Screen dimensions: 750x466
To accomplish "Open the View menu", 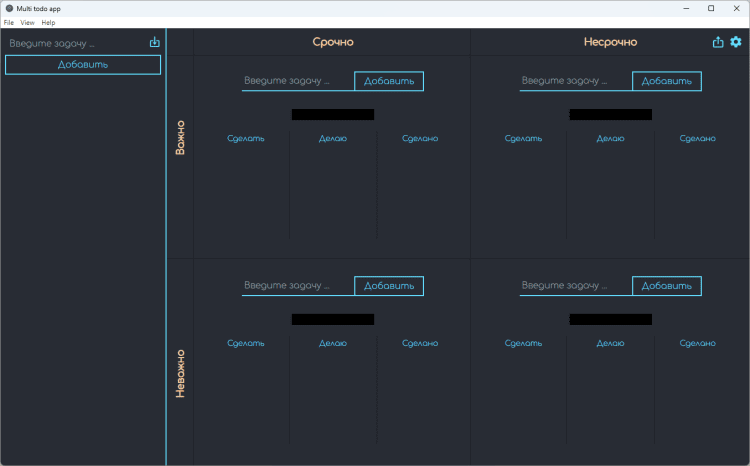I will tap(27, 22).
